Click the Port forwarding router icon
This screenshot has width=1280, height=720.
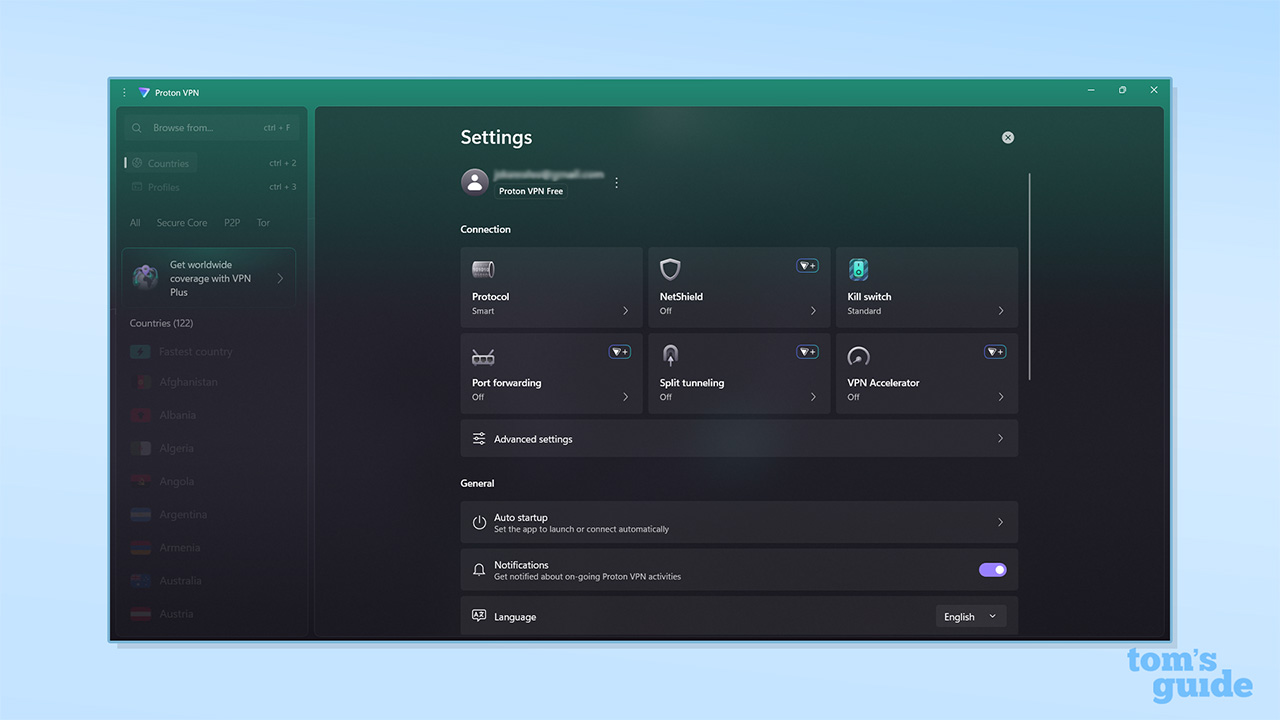(483, 357)
